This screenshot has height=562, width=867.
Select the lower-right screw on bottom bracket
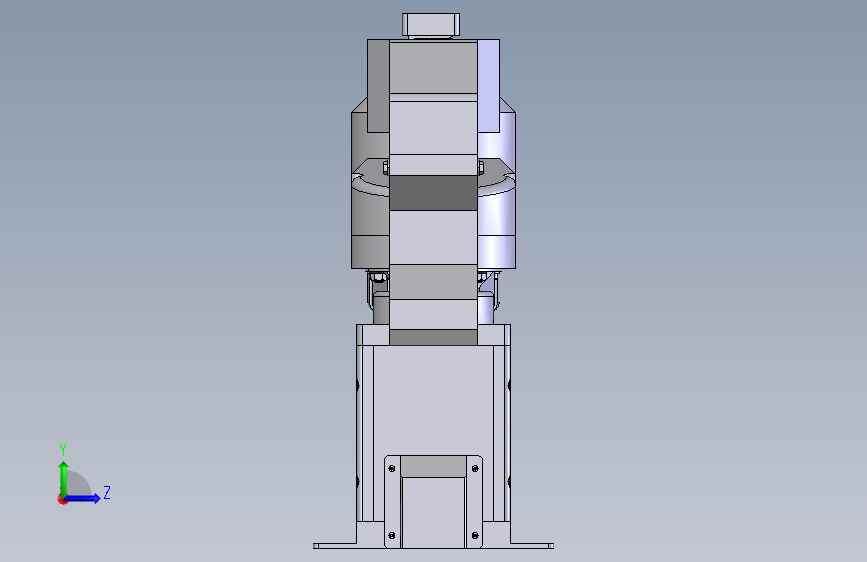[475, 535]
